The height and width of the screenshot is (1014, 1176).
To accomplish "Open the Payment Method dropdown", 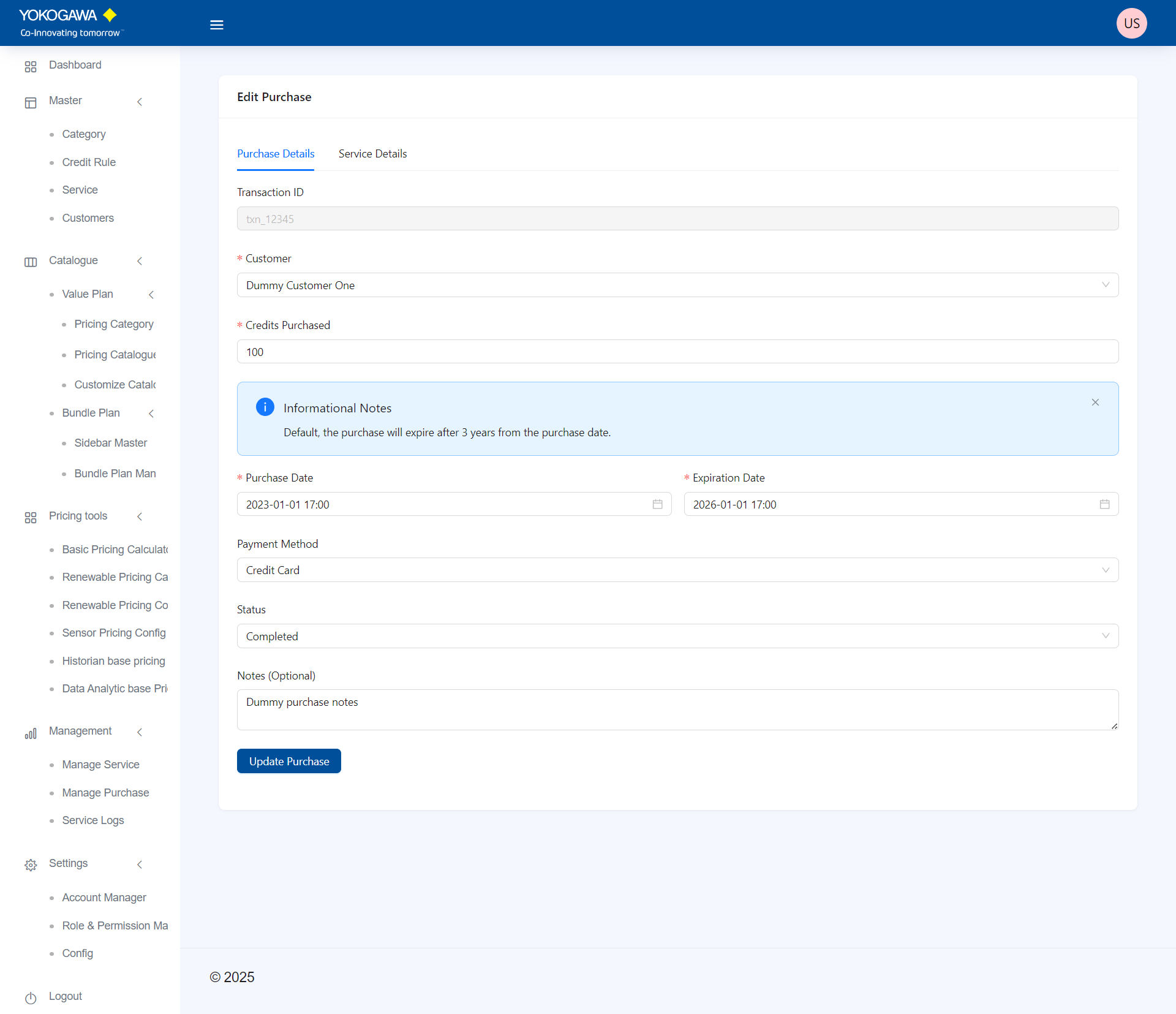I will (x=677, y=570).
